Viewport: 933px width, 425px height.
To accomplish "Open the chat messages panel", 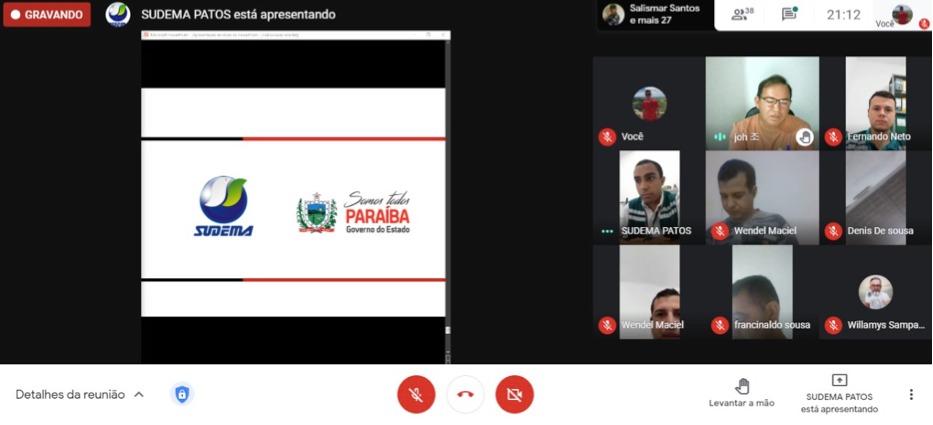I will [x=789, y=15].
